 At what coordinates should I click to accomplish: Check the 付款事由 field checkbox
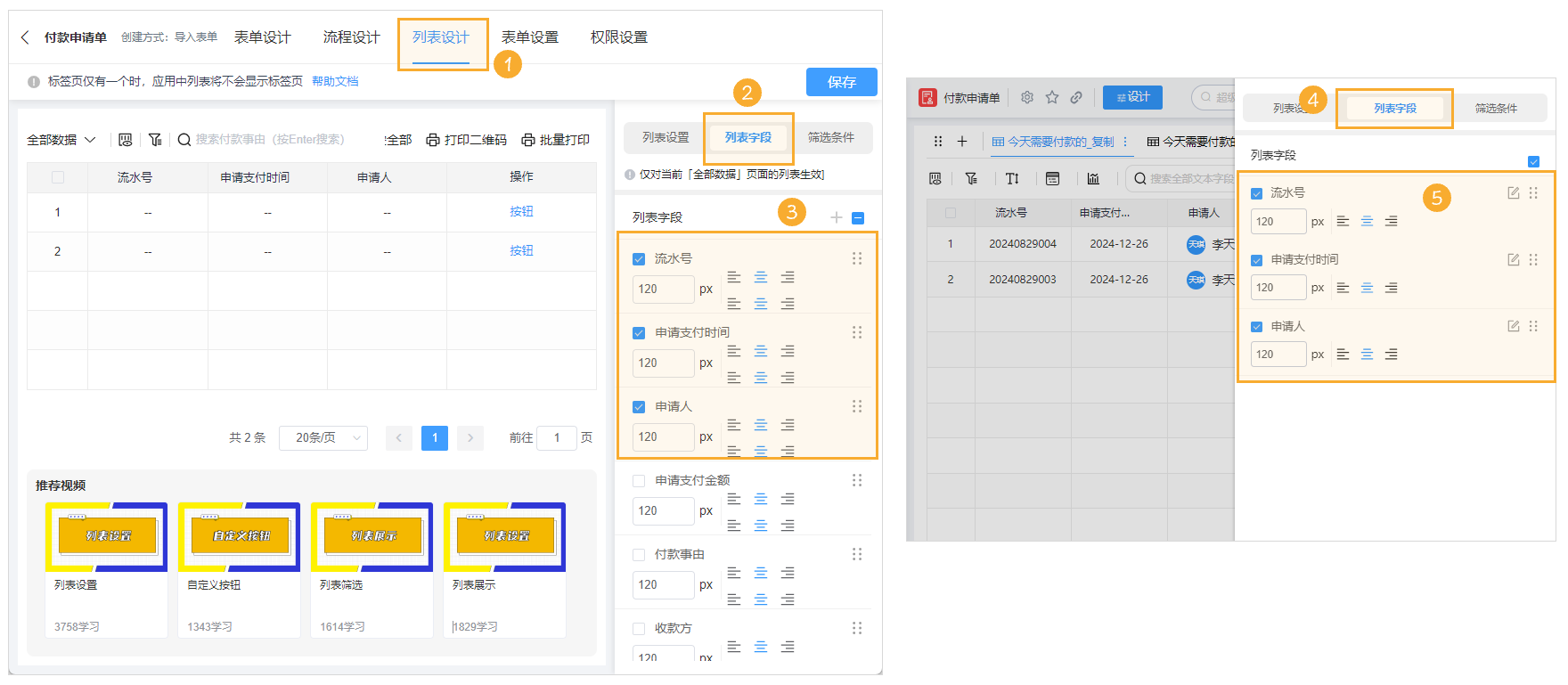click(639, 555)
